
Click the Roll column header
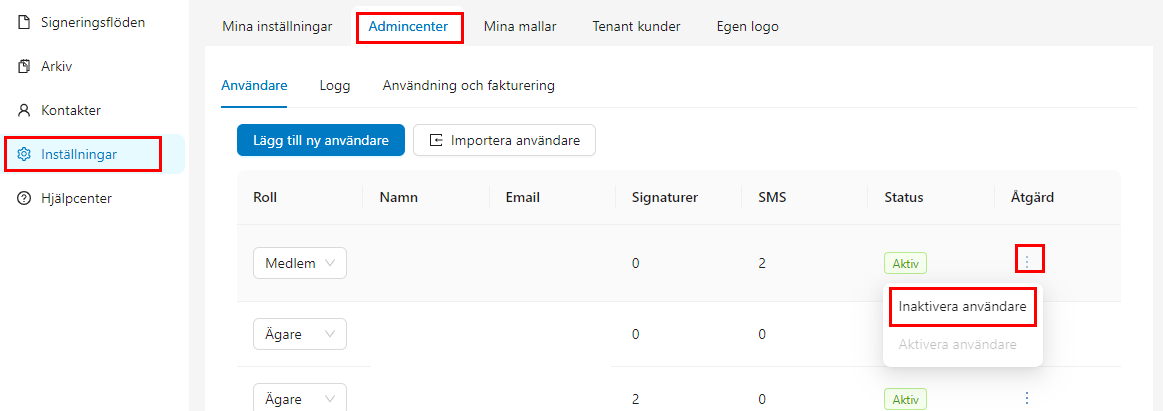pyautogui.click(x=264, y=197)
